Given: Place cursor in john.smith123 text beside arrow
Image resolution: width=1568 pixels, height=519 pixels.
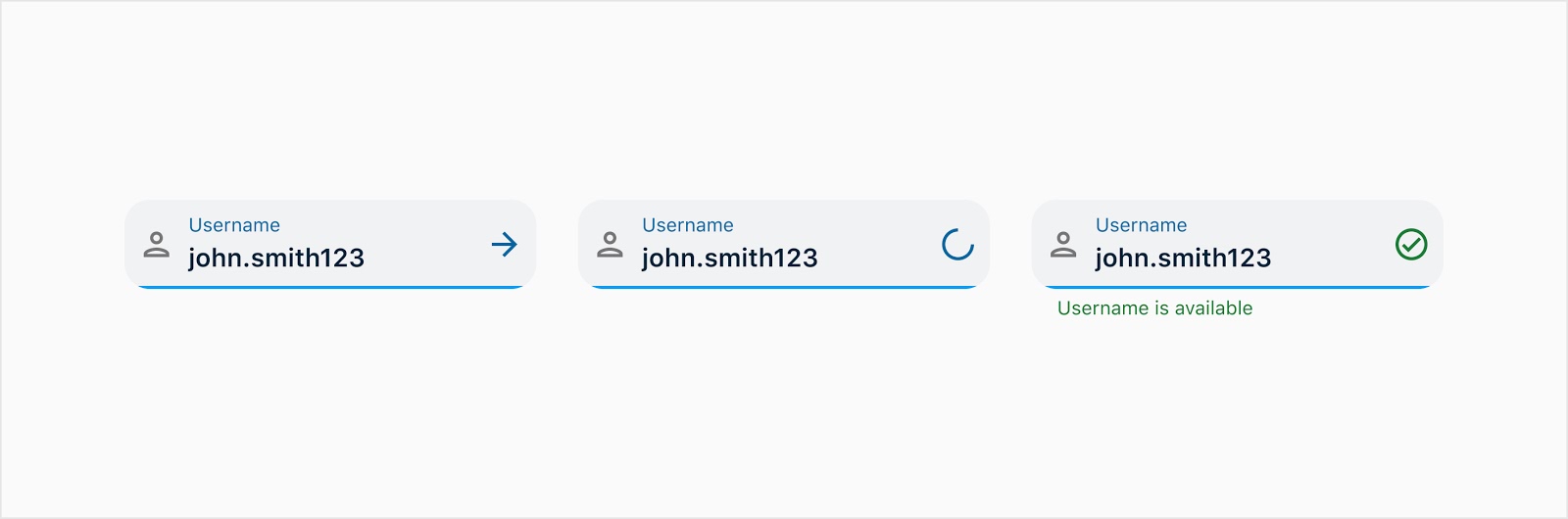Looking at the screenshot, I should tap(276, 258).
